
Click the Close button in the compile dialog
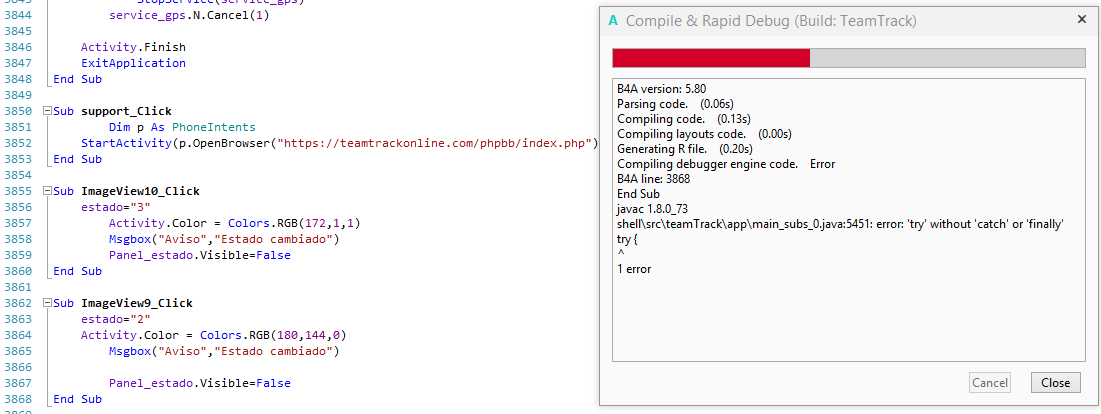click(1055, 383)
